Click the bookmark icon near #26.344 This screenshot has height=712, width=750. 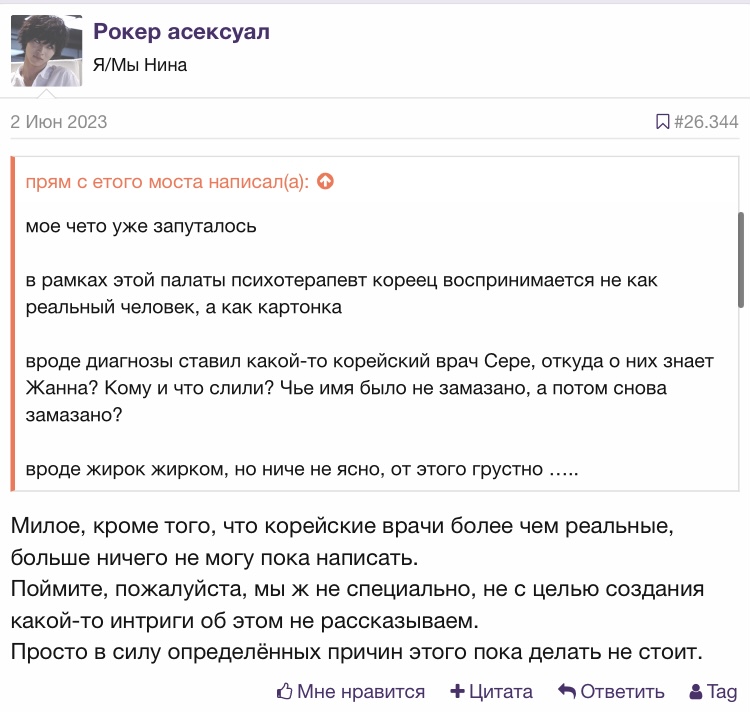click(662, 121)
